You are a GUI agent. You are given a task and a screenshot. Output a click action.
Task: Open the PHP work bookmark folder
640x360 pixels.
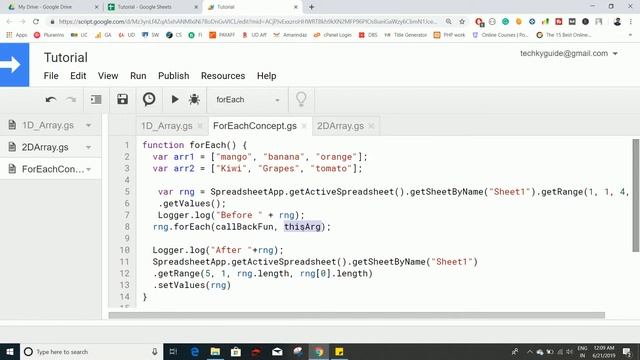[449, 35]
